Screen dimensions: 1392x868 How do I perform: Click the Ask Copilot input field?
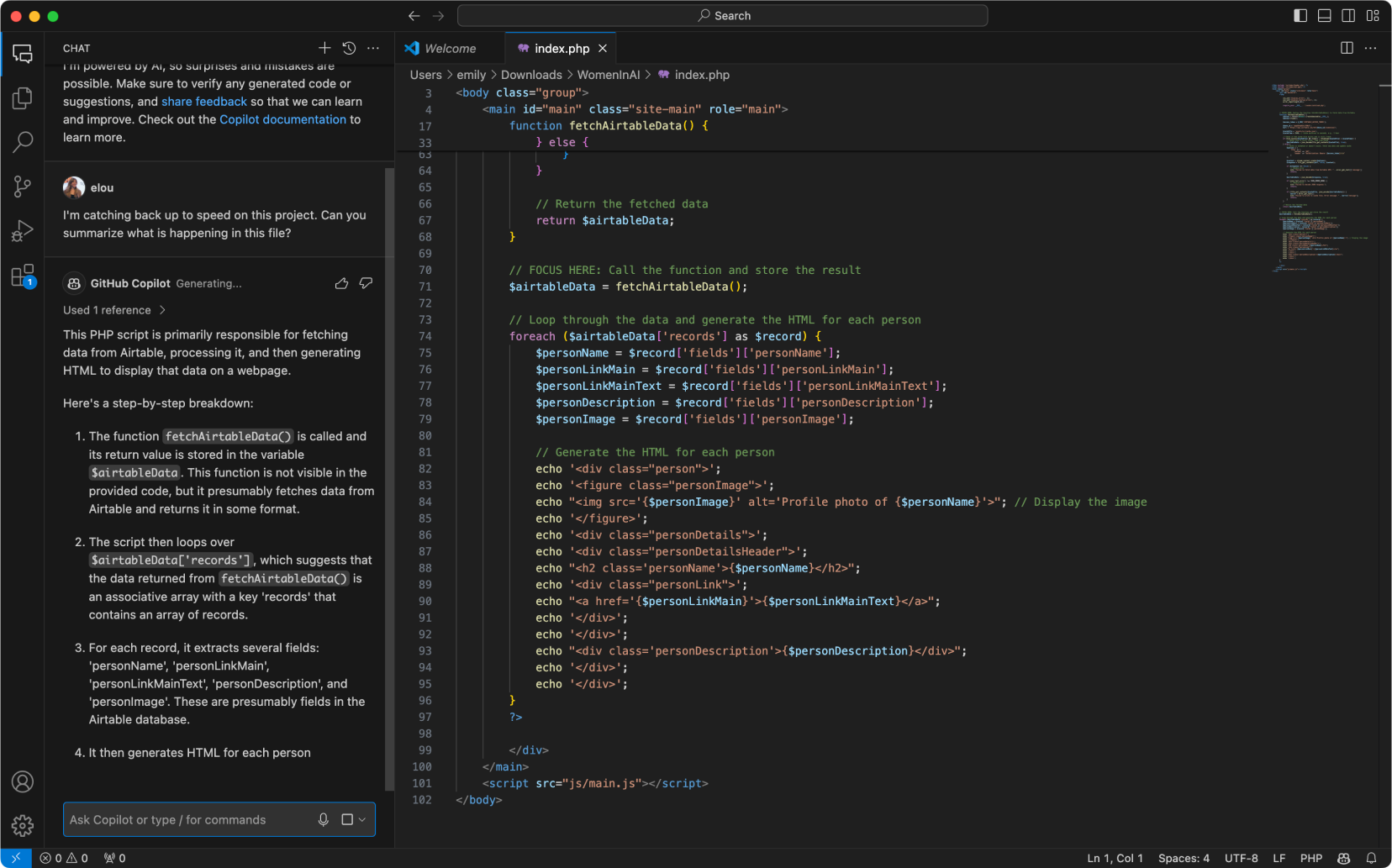[x=185, y=820]
